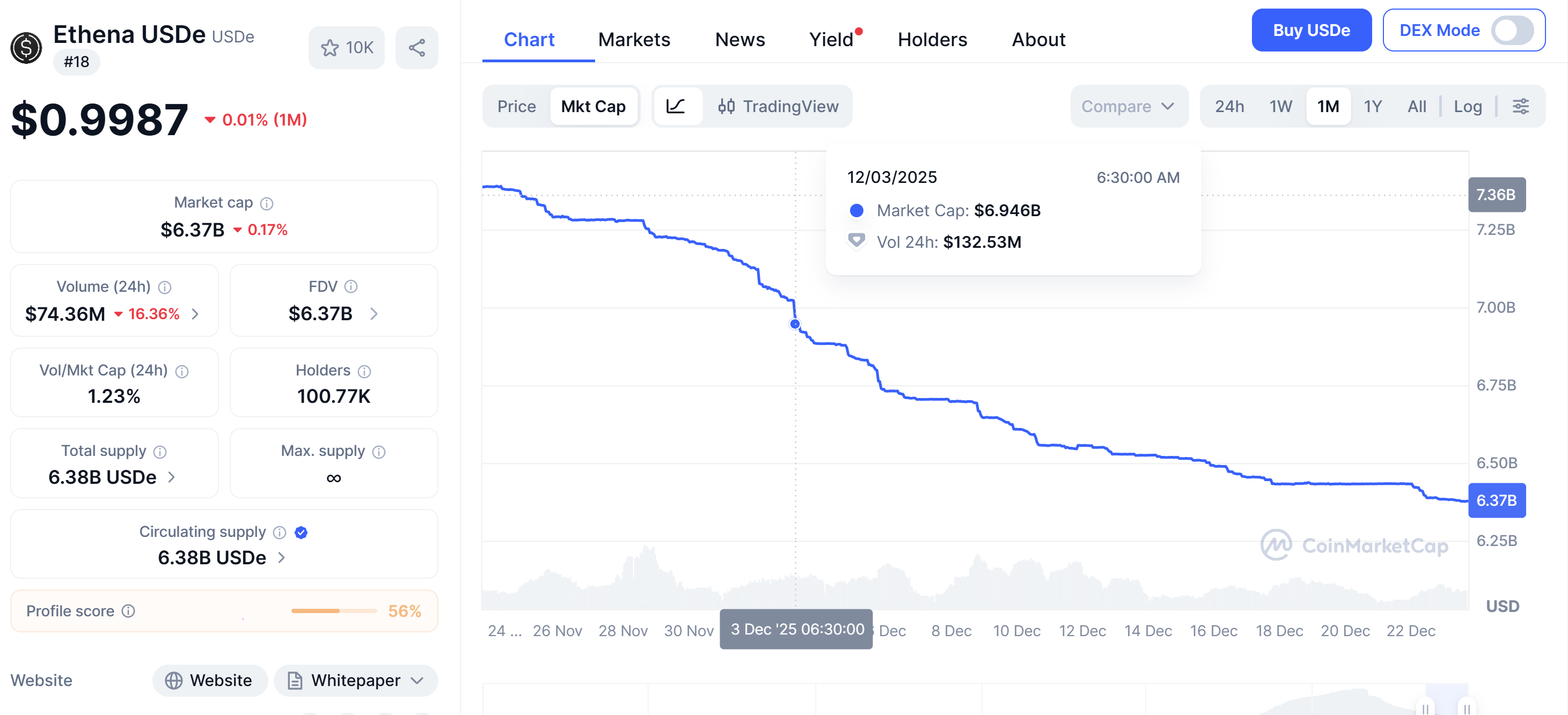The width and height of the screenshot is (1568, 715).
Task: Click the Buy USDe button
Action: (x=1311, y=30)
